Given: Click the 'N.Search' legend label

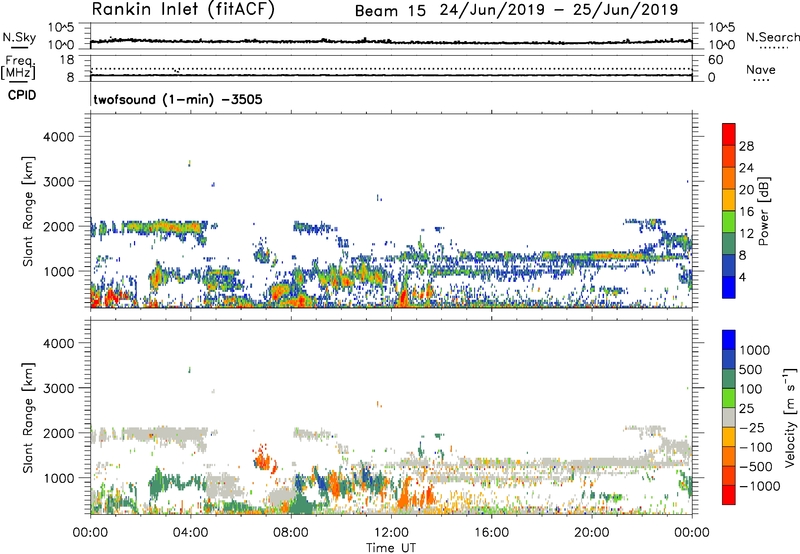Looking at the screenshot, I should click(772, 37).
